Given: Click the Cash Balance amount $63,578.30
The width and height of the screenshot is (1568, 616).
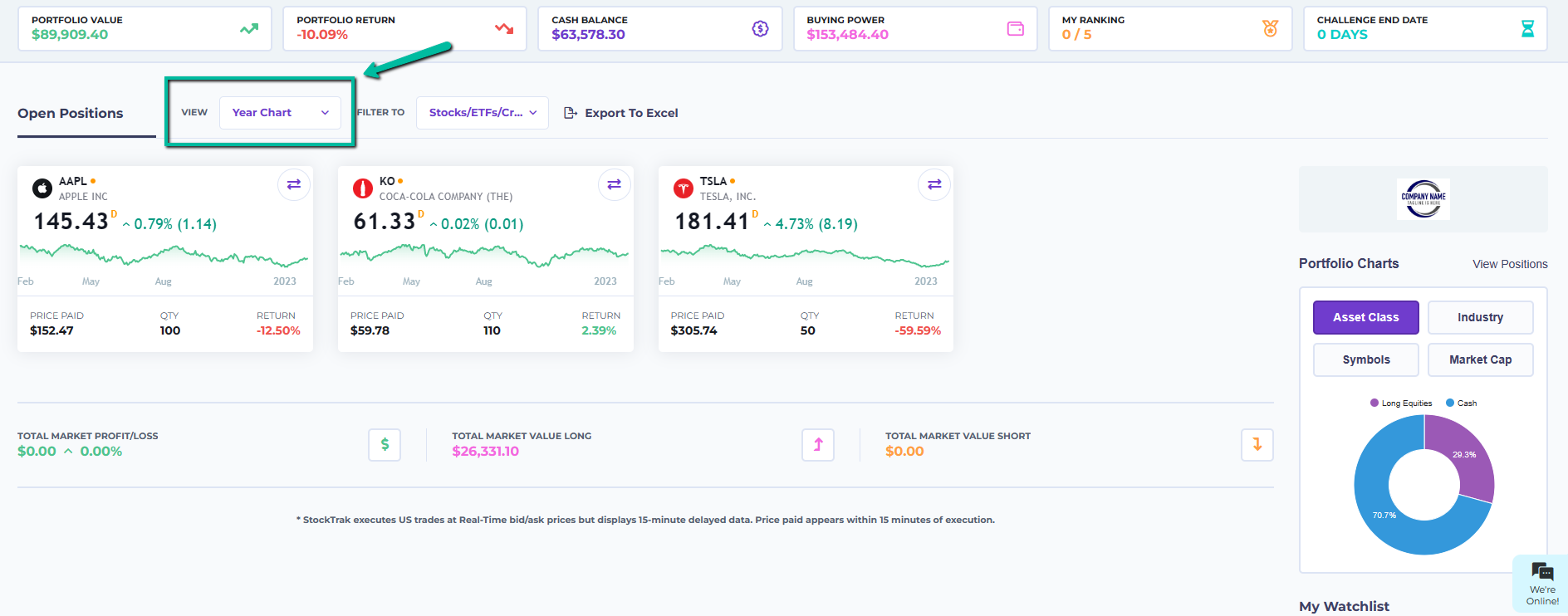Looking at the screenshot, I should click(588, 35).
